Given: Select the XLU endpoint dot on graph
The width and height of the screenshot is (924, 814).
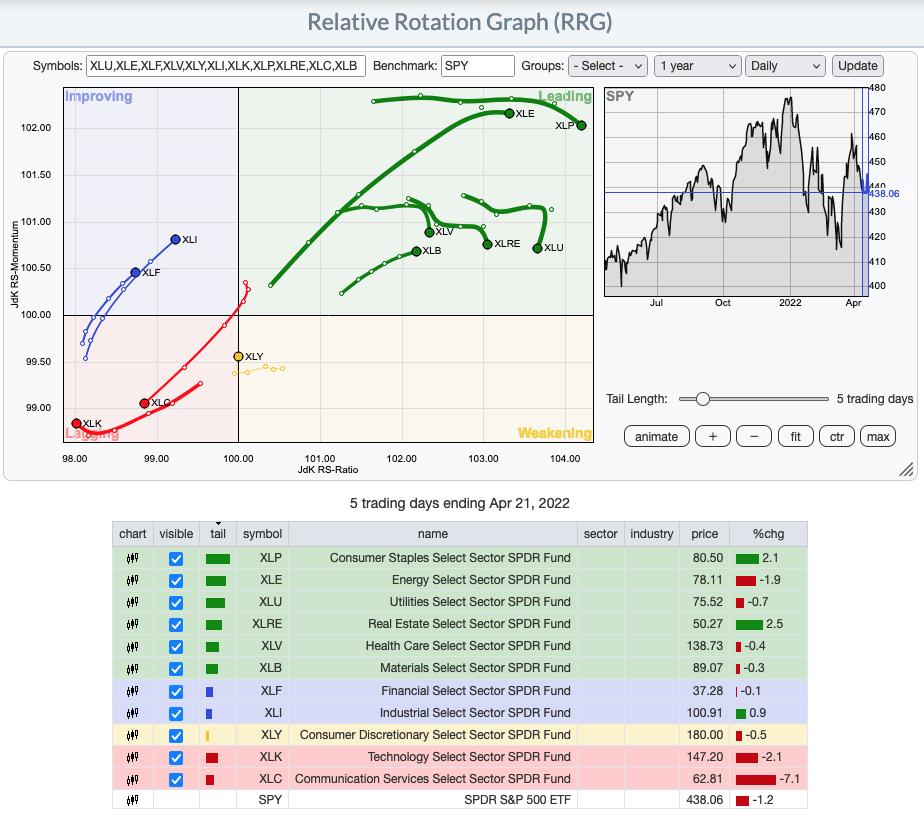Looking at the screenshot, I should pyautogui.click(x=537, y=248).
